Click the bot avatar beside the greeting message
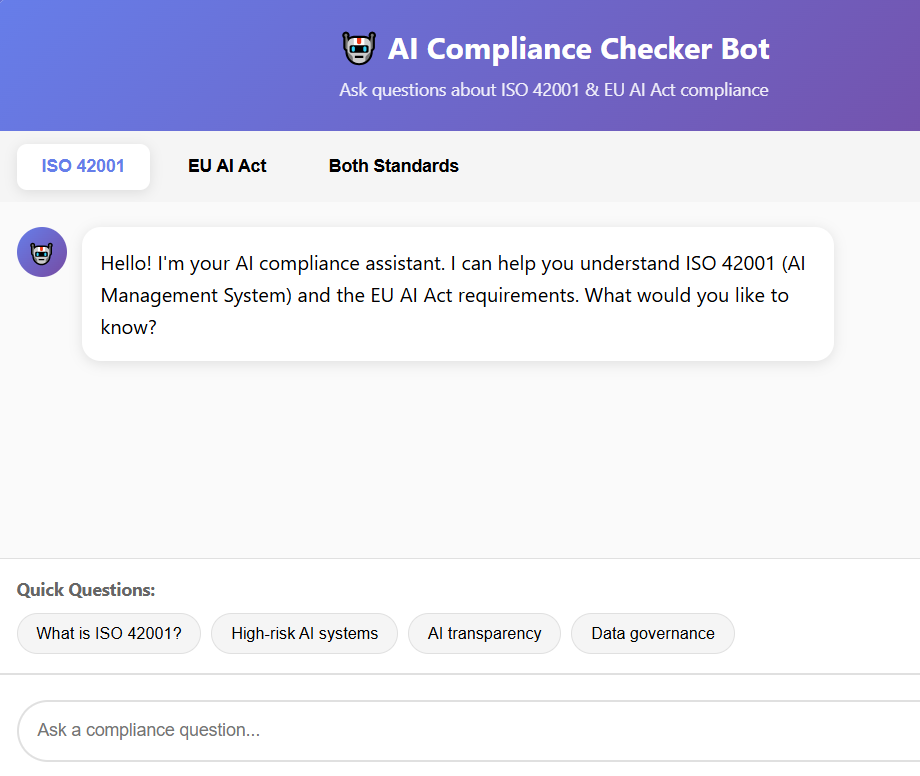The height and width of the screenshot is (776, 920). 42,252
